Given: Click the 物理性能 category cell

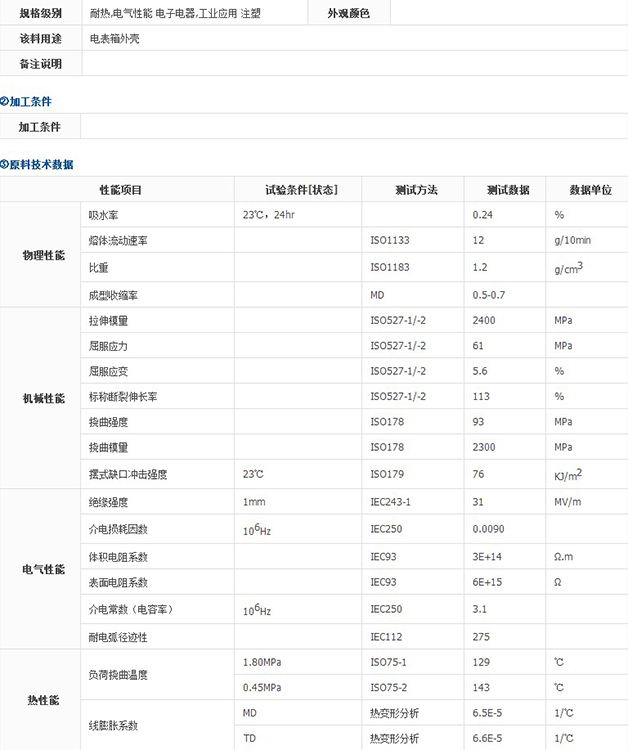Looking at the screenshot, I should 43,255.
